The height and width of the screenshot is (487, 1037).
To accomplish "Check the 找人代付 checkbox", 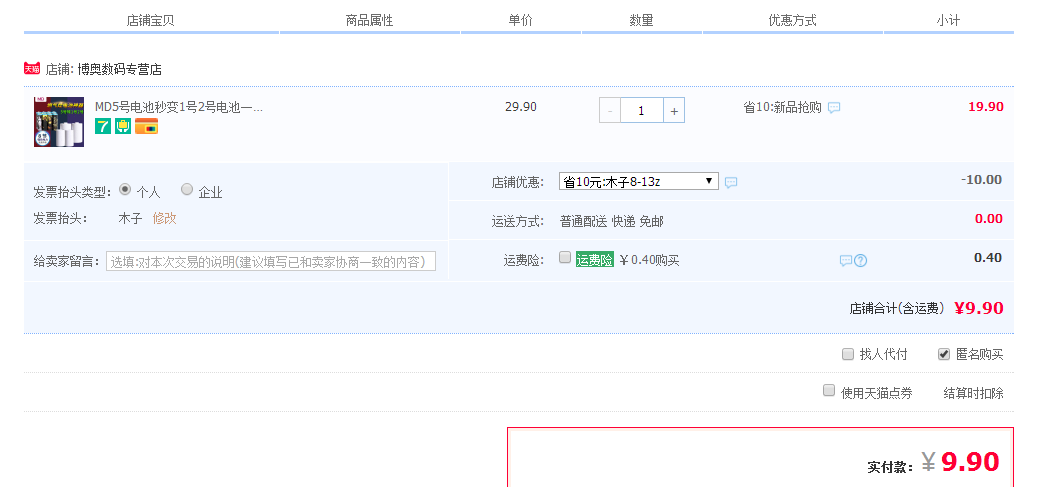I will 848,354.
